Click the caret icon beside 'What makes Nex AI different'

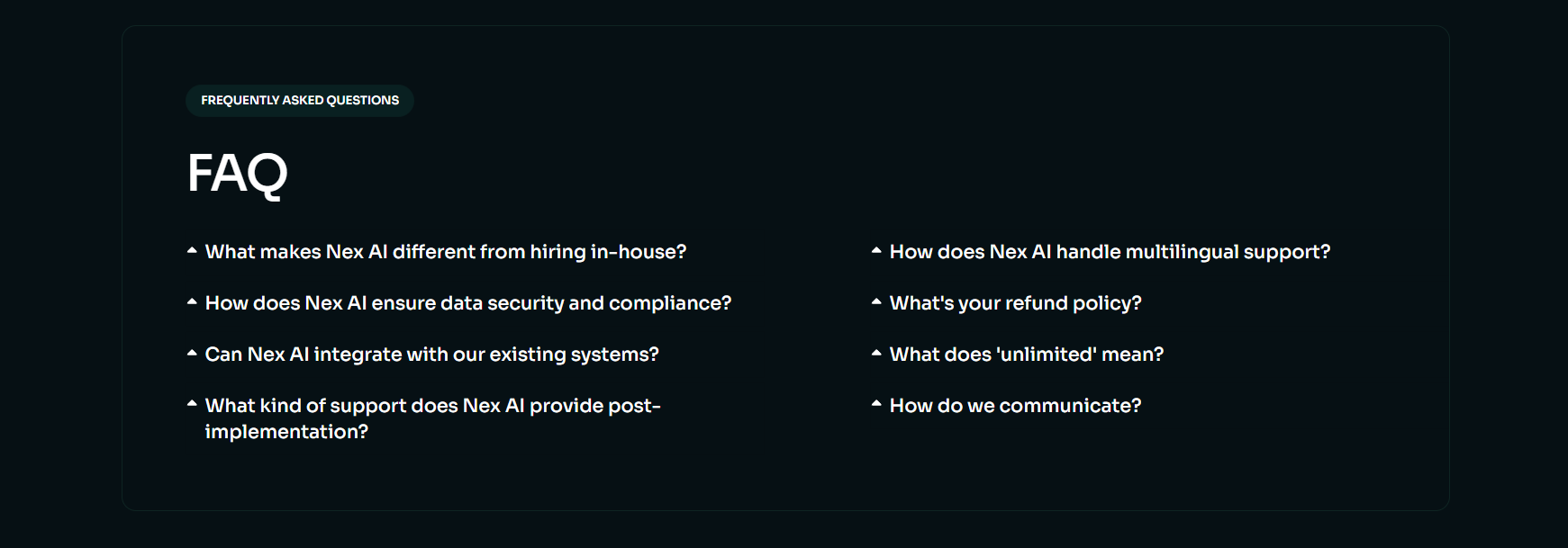click(x=192, y=251)
